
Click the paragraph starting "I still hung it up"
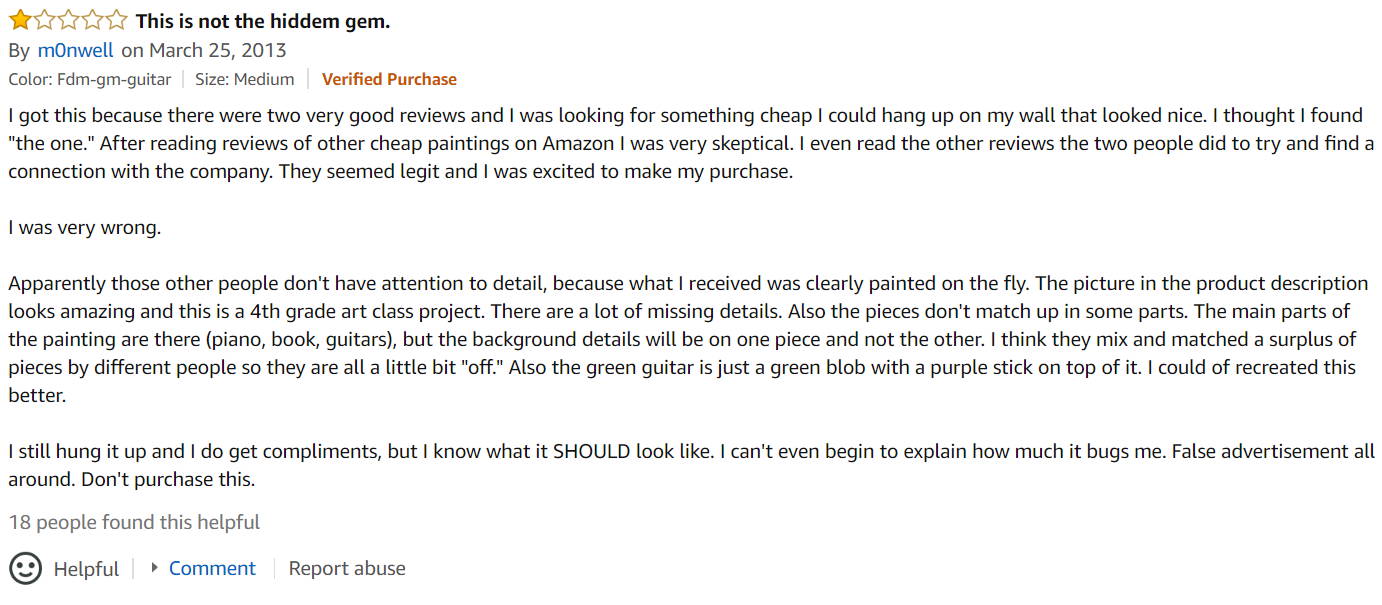pyautogui.click(x=692, y=465)
